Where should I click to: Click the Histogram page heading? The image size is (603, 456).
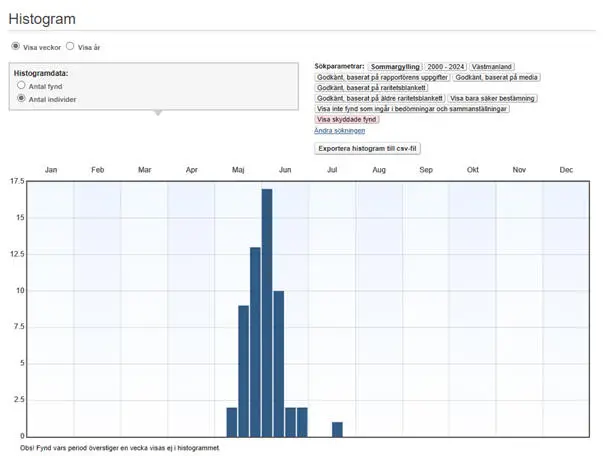[x=42, y=19]
